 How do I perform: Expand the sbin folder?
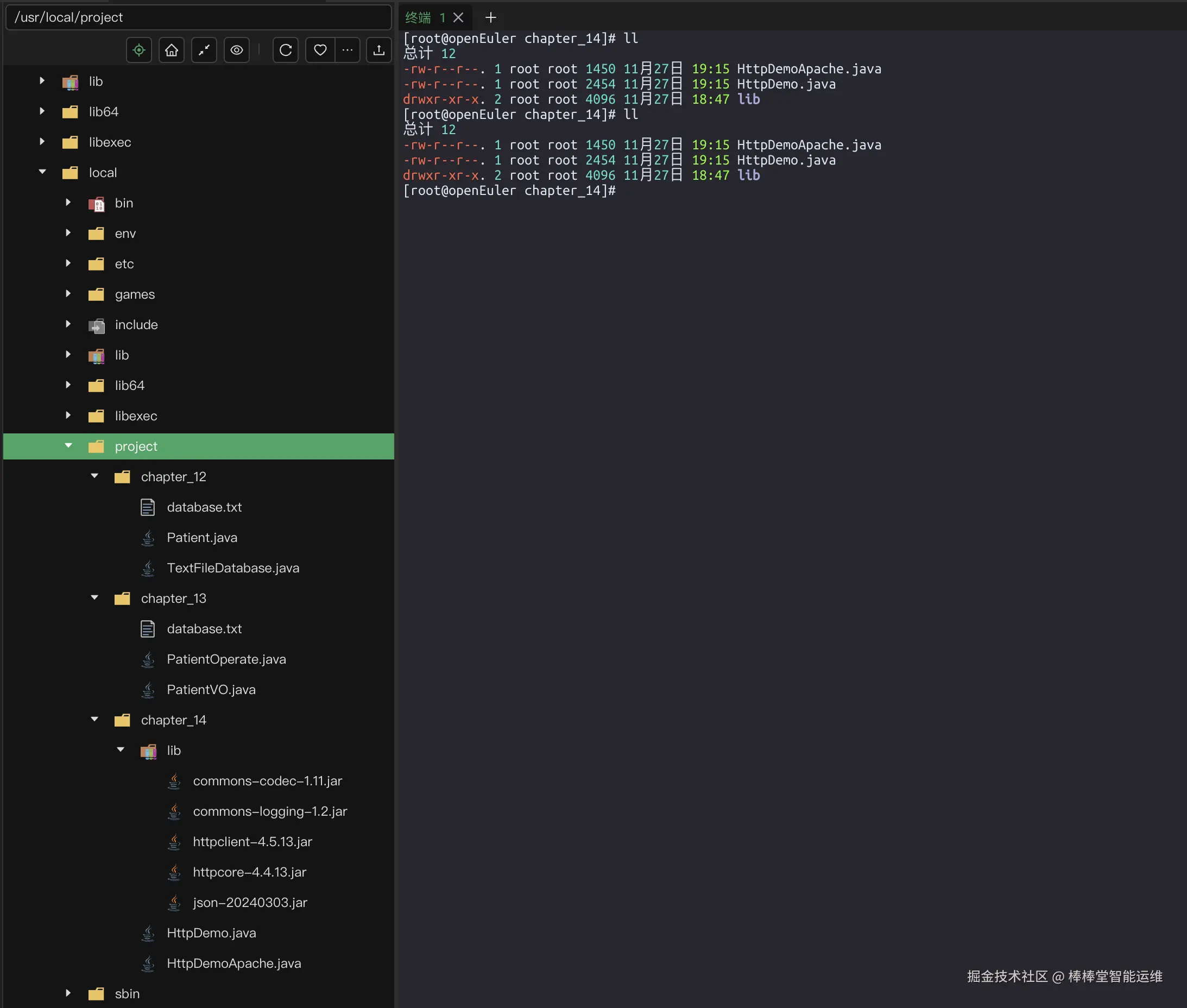(68, 993)
